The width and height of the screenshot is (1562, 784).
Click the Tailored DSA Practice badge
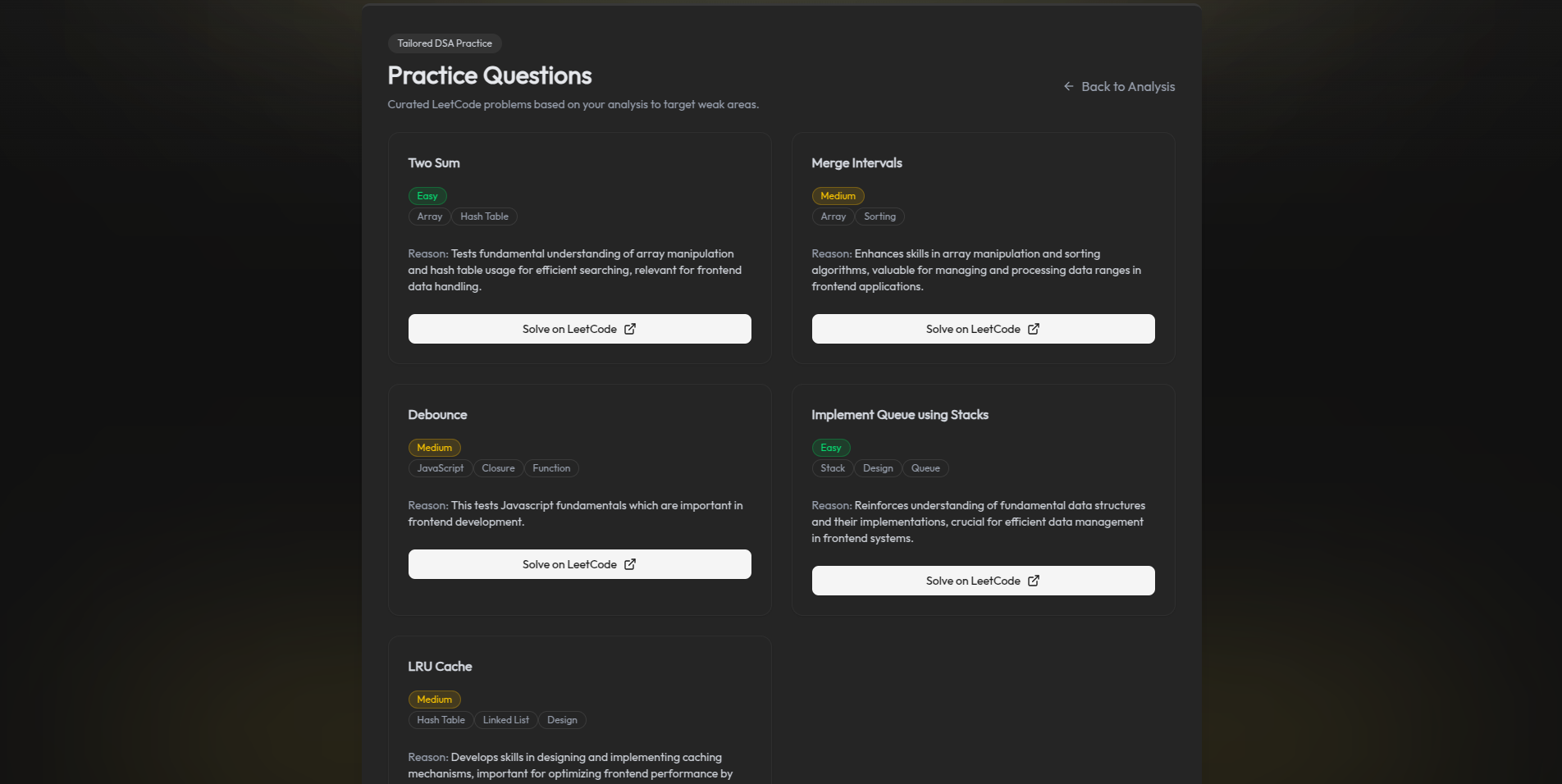pyautogui.click(x=445, y=43)
